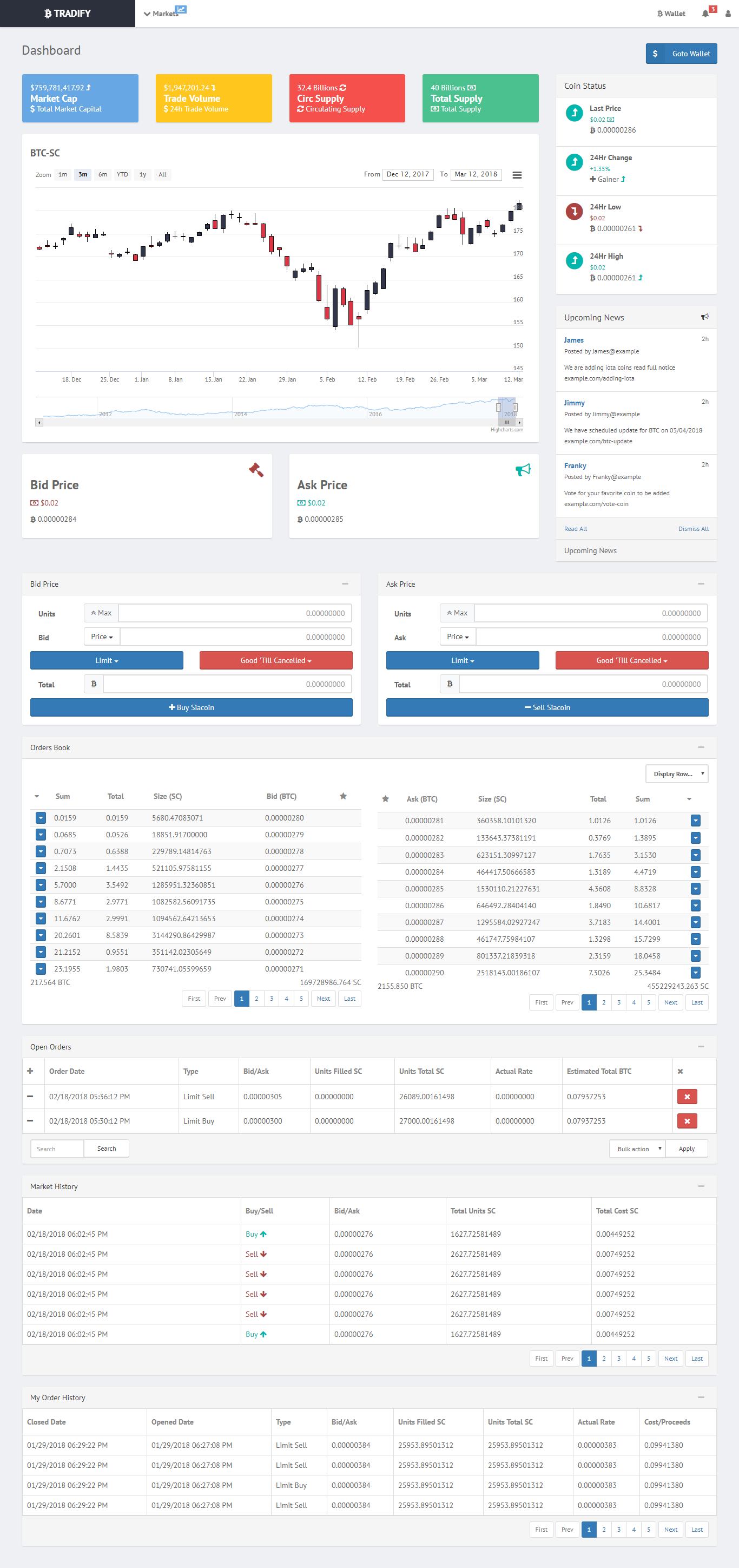Click the X icon in Open Orders header

coord(680,1071)
